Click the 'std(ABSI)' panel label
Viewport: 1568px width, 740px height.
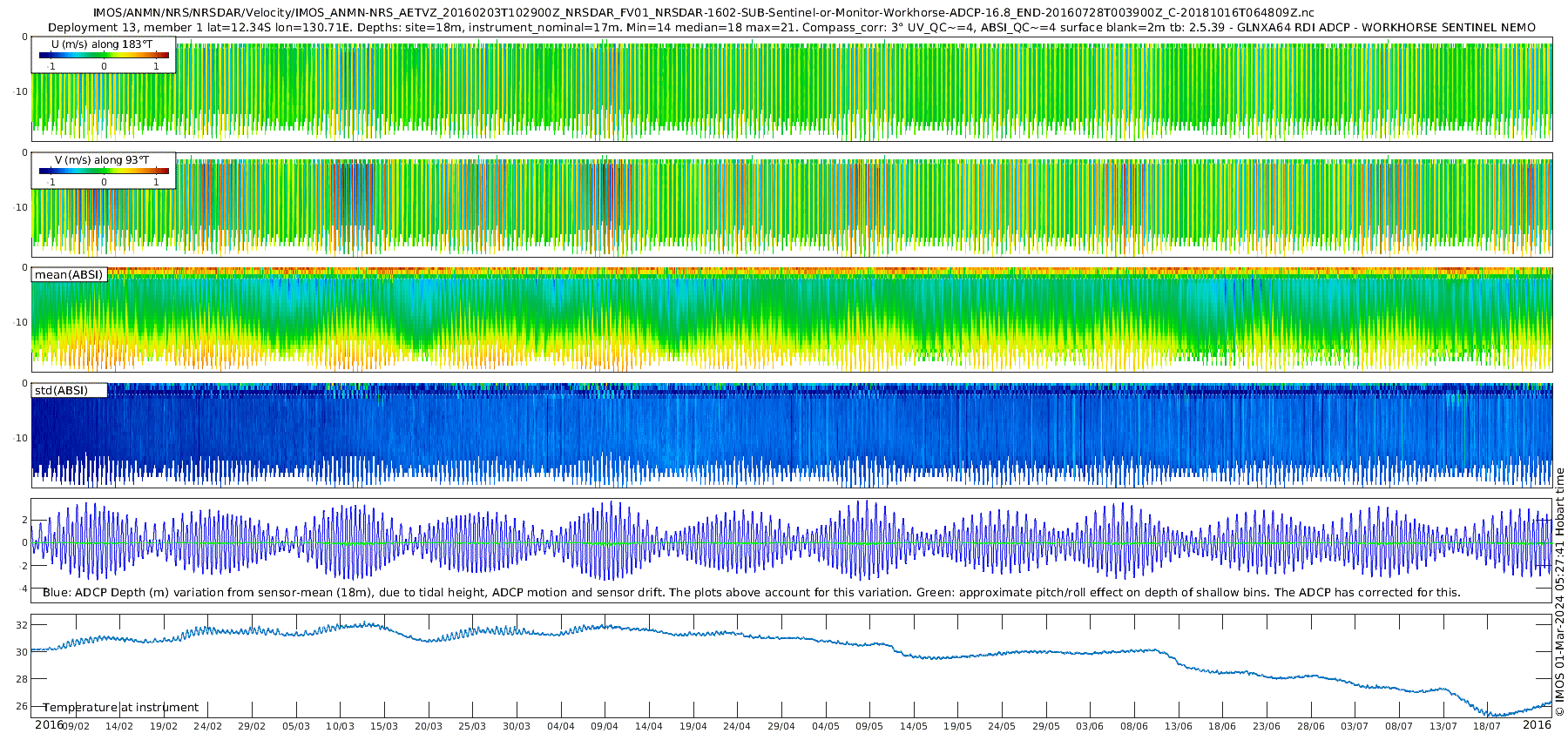61,391
